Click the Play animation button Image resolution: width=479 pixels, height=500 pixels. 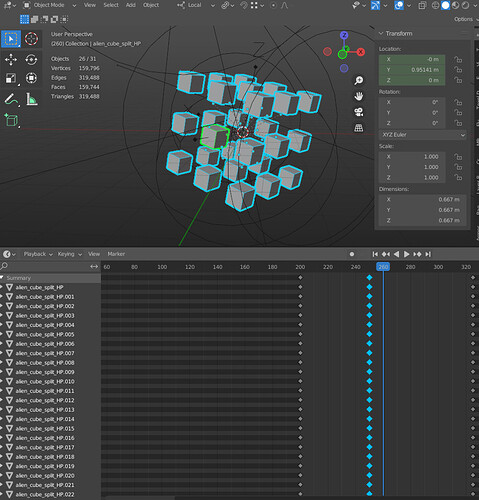coord(406,254)
